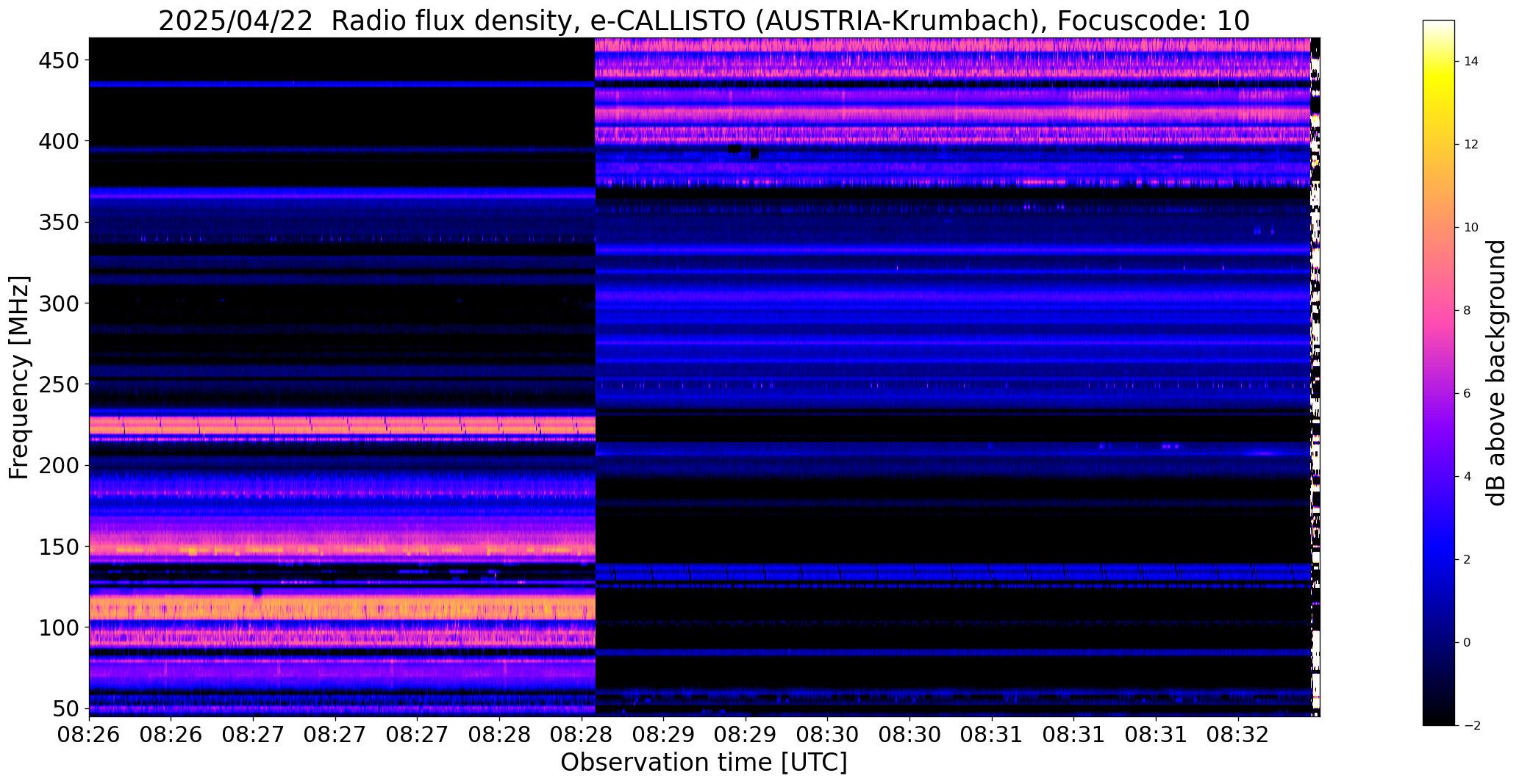Select the 450 frequency tick label

(59, 60)
